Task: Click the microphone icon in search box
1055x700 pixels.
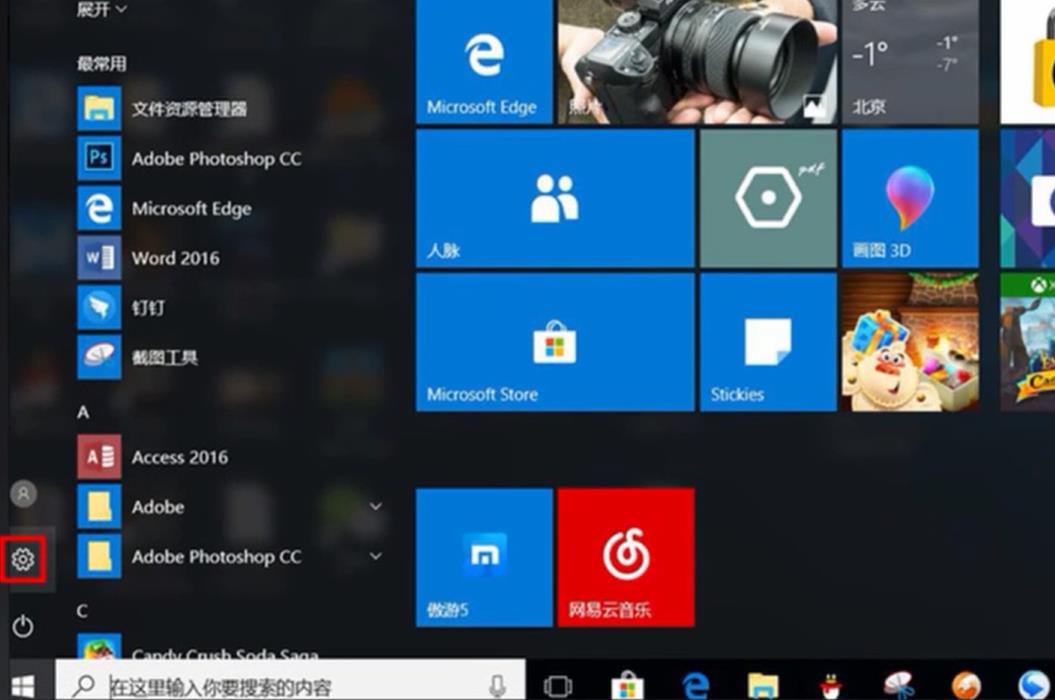Action: [497, 686]
